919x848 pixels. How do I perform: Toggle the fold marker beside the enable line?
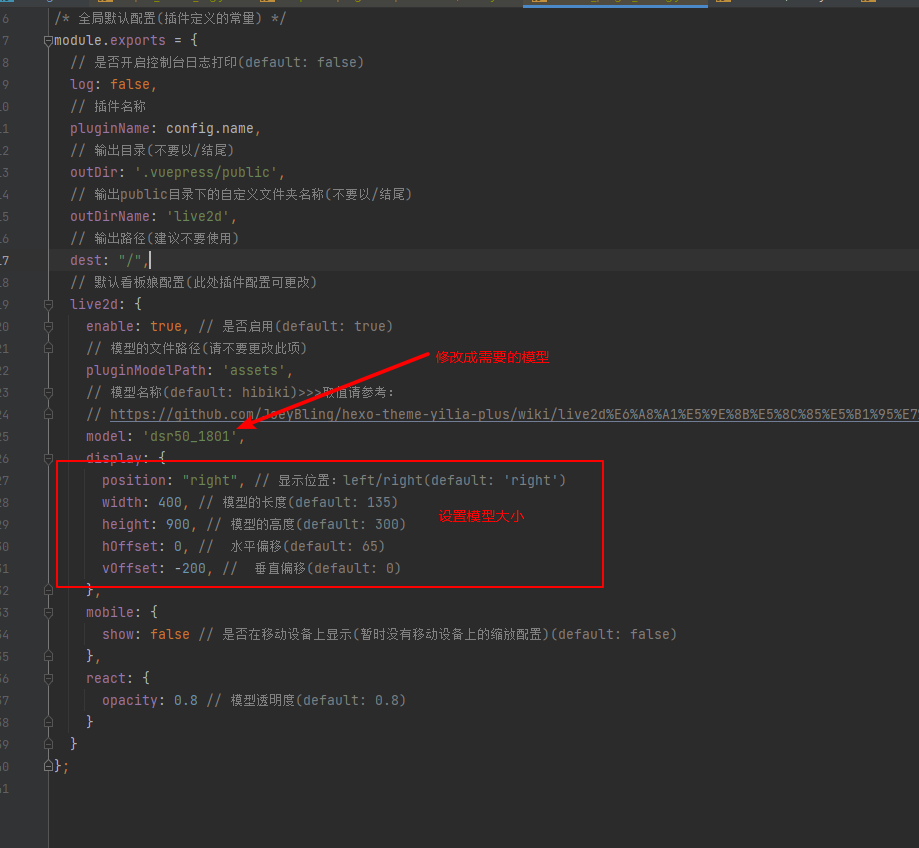pos(48,326)
